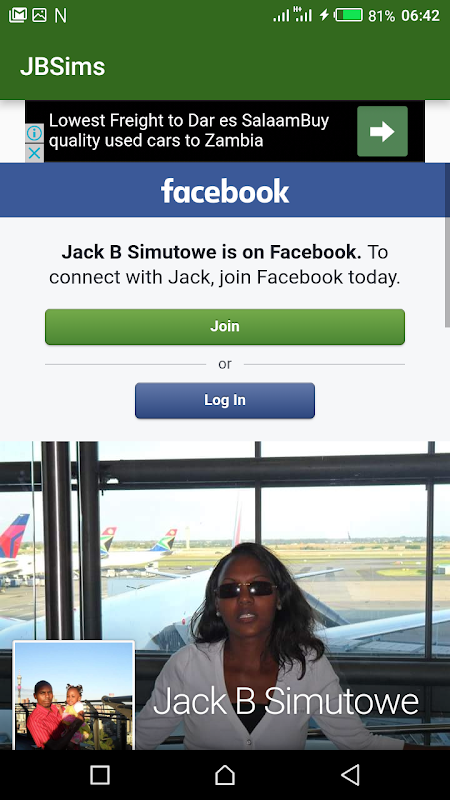Tap the Gmail notification icon
450x800 pixels.
18,15
